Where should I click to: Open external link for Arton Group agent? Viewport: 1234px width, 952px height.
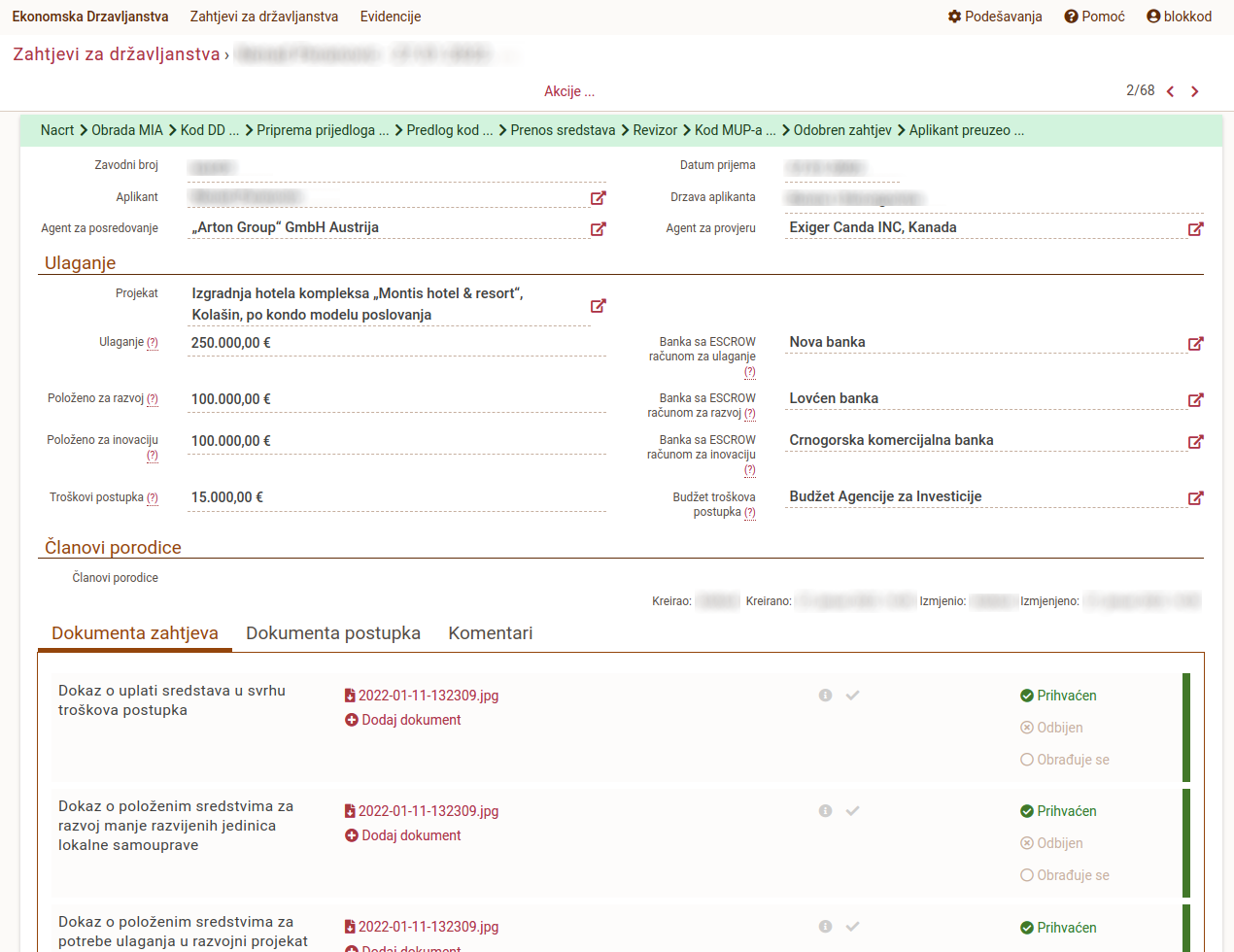599,229
